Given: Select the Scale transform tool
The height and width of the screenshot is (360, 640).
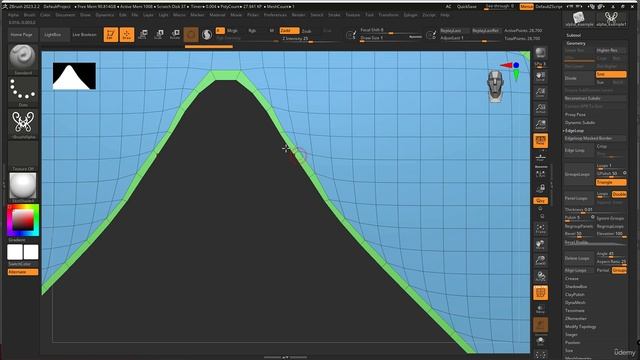Looking at the screenshot, I should tap(159, 35).
